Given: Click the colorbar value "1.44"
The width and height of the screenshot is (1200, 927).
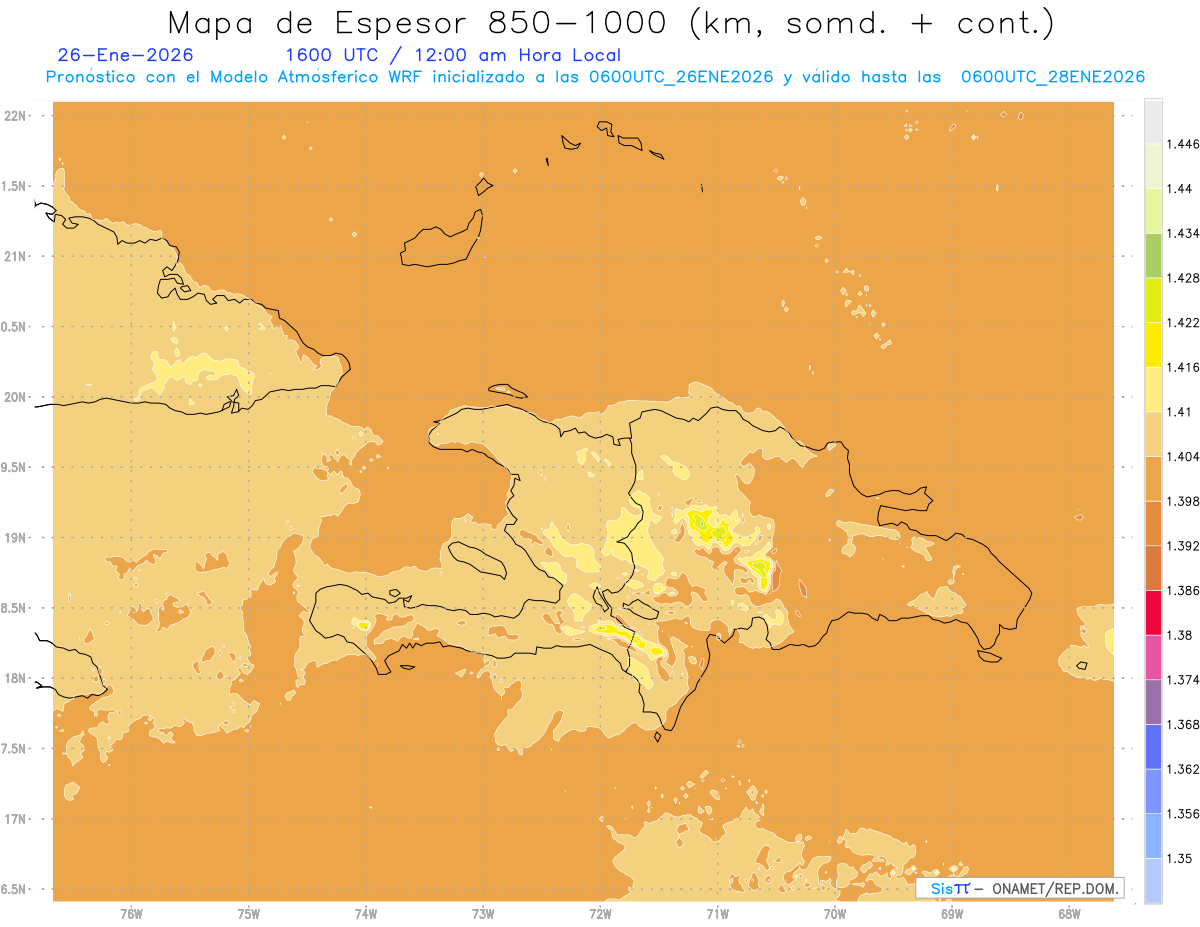Looking at the screenshot, I should (x=1180, y=188).
